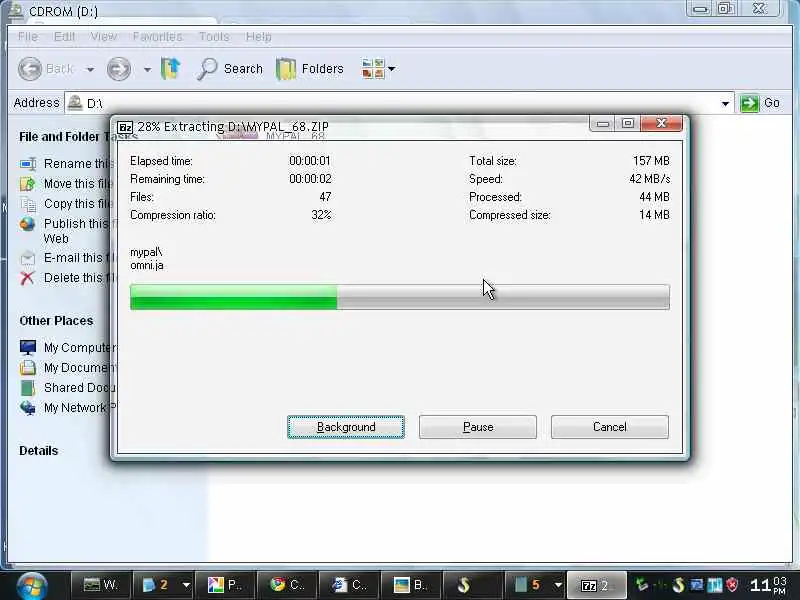Open My Computer in Other Places
Screen dimensions: 800x600
click(x=79, y=347)
